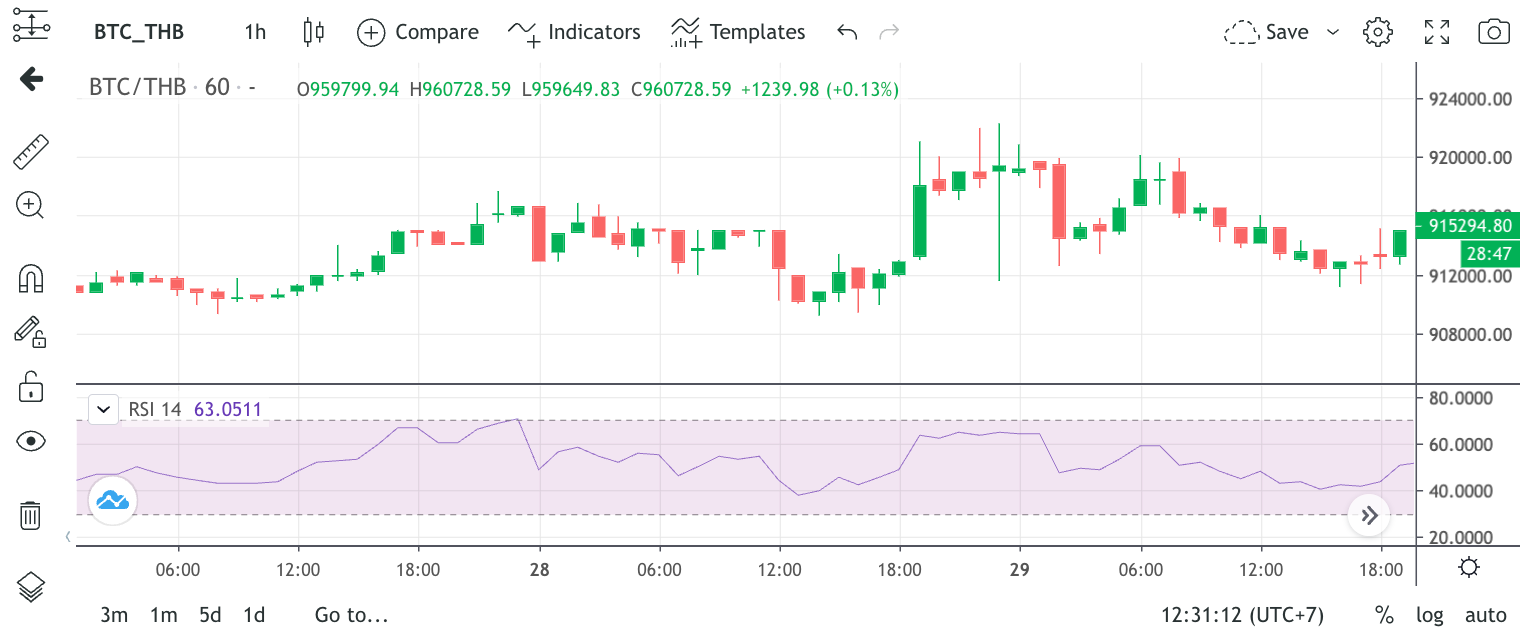This screenshot has height=638, width=1520.
Task: Jump to latest bar with double-arrow button
Action: 1369,516
